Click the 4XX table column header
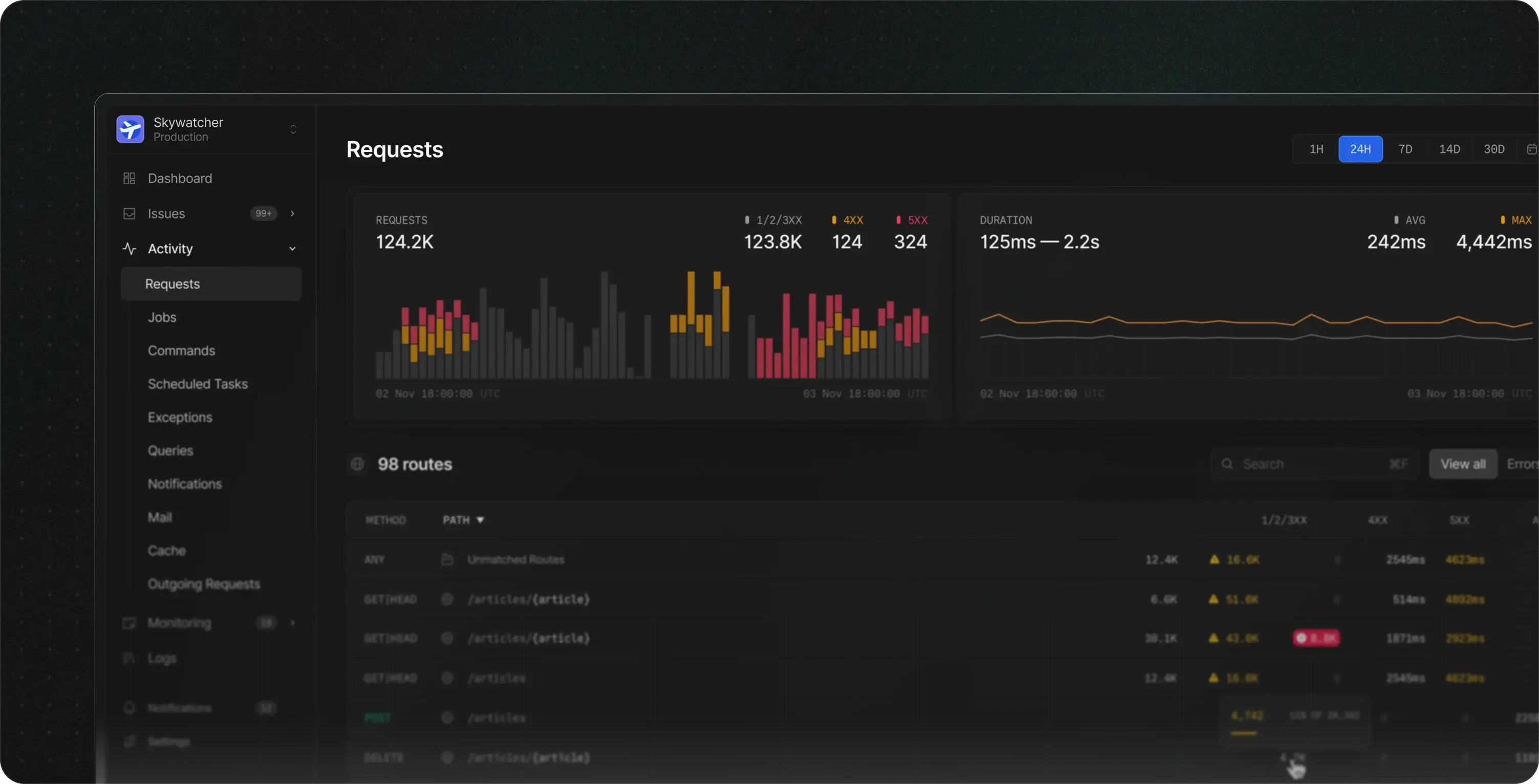This screenshot has width=1539, height=784. pos(1378,520)
